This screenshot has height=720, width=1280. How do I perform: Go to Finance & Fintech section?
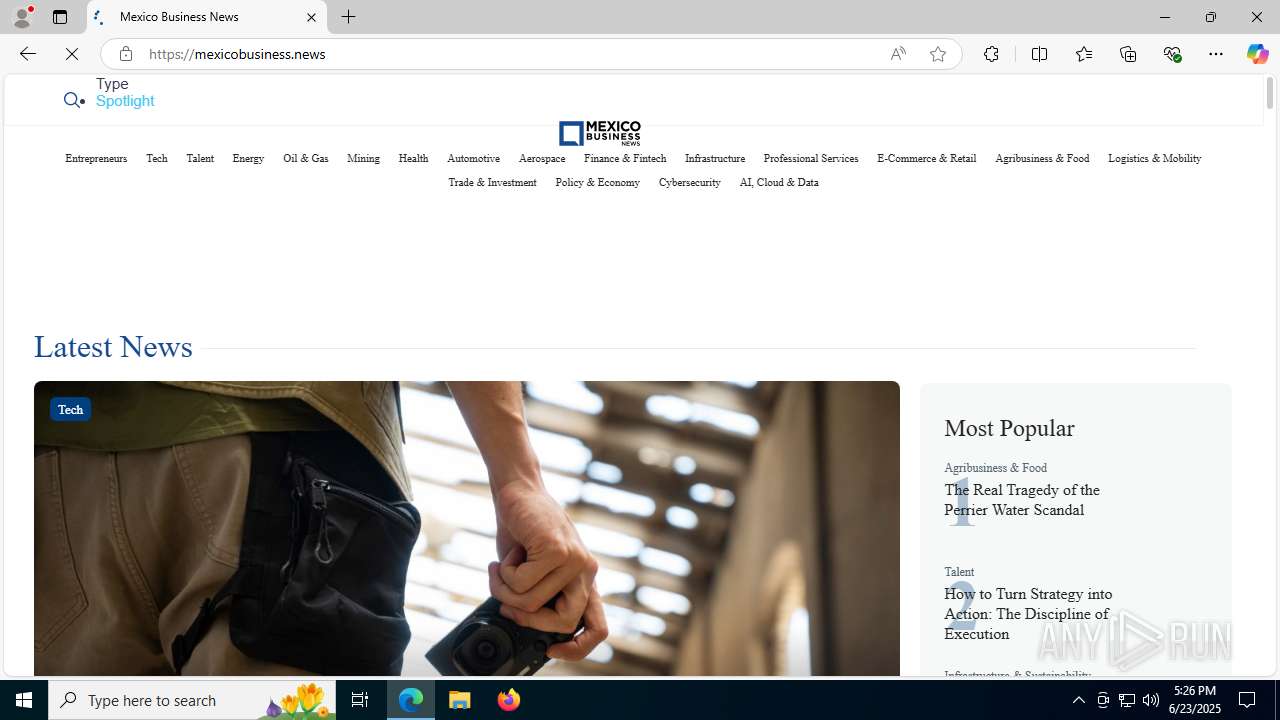coord(625,159)
